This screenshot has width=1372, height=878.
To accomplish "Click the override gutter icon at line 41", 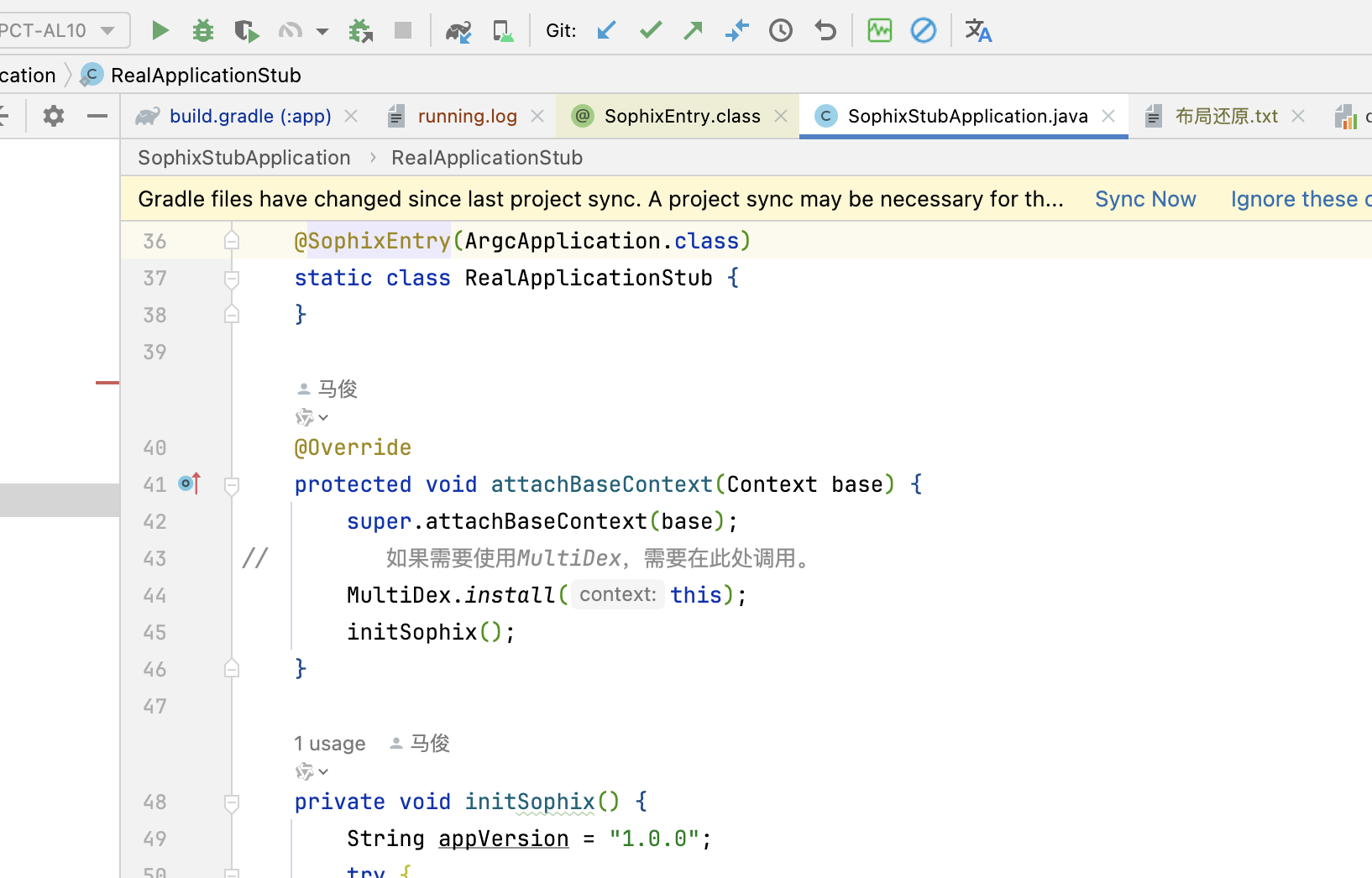I will 190,483.
